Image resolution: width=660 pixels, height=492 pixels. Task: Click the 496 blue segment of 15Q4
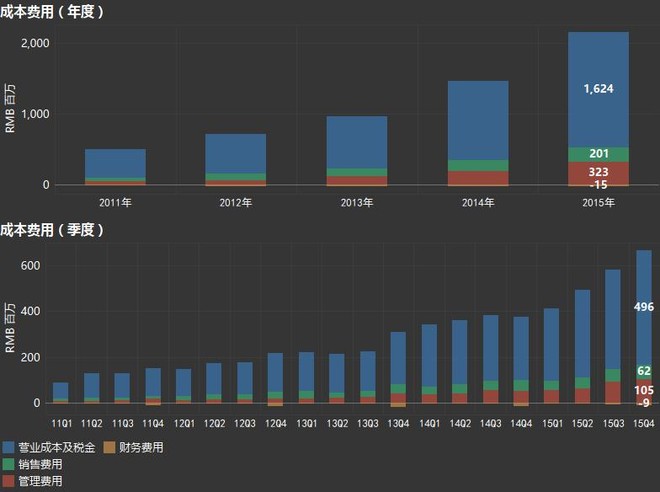(644, 307)
